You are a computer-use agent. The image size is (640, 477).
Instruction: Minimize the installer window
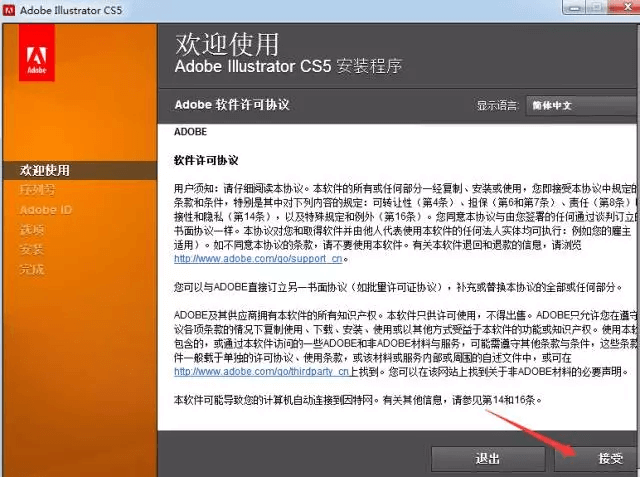pos(575,7)
